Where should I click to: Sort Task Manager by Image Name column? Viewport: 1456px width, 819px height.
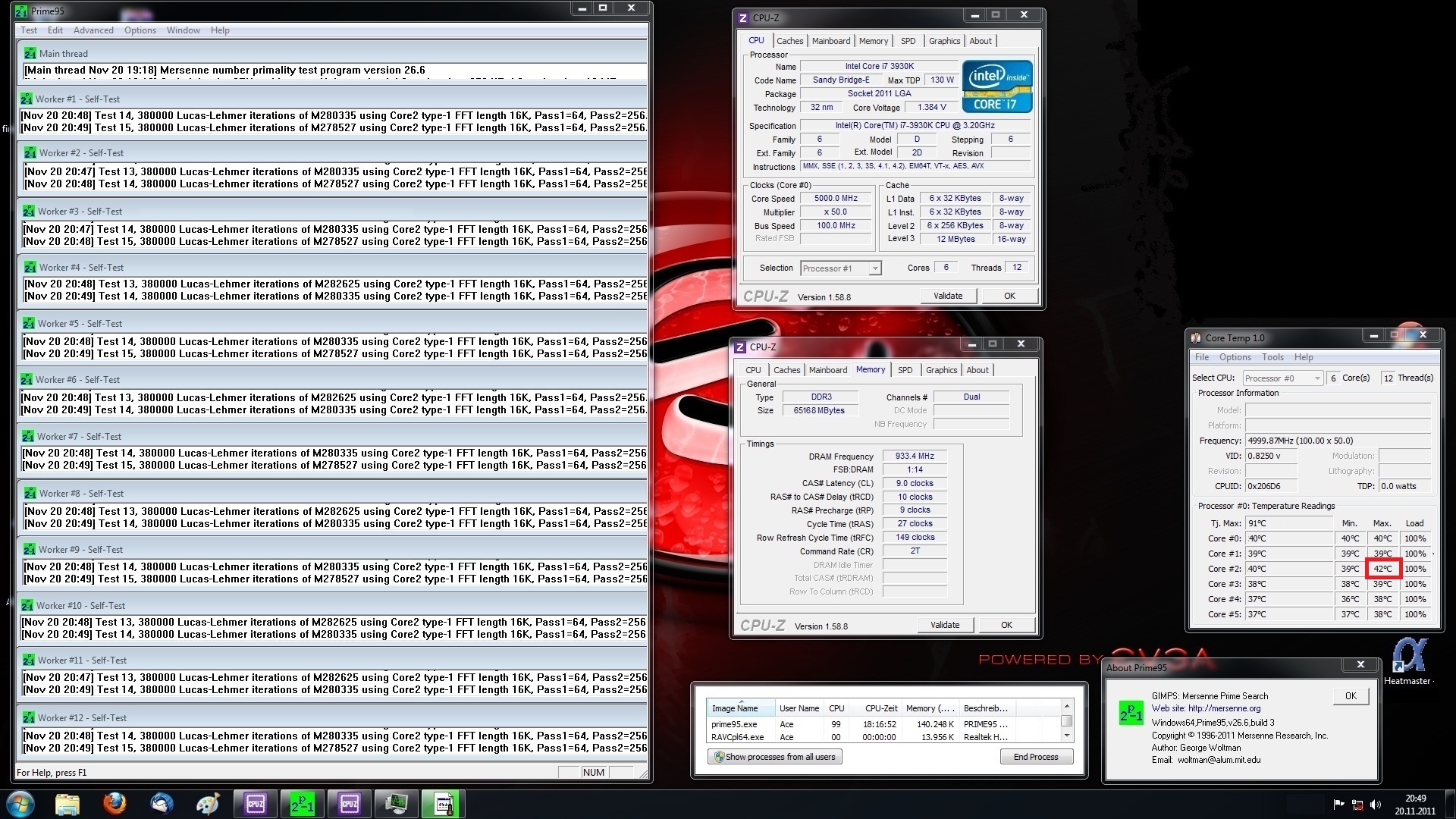tap(740, 708)
